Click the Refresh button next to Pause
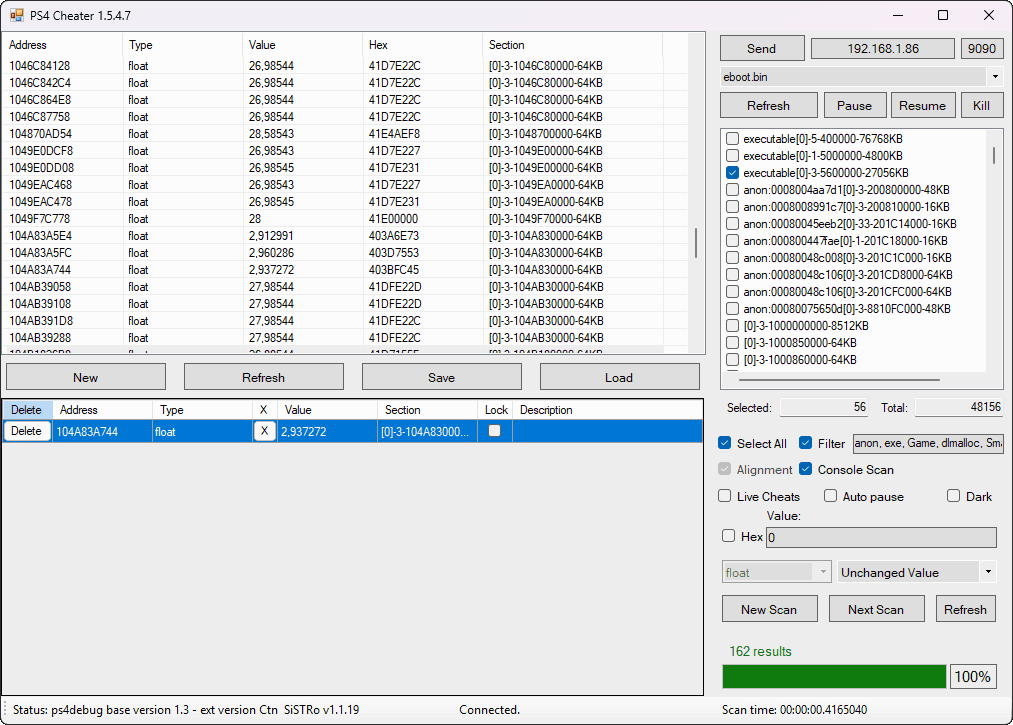This screenshot has height=725, width=1013. pos(768,105)
